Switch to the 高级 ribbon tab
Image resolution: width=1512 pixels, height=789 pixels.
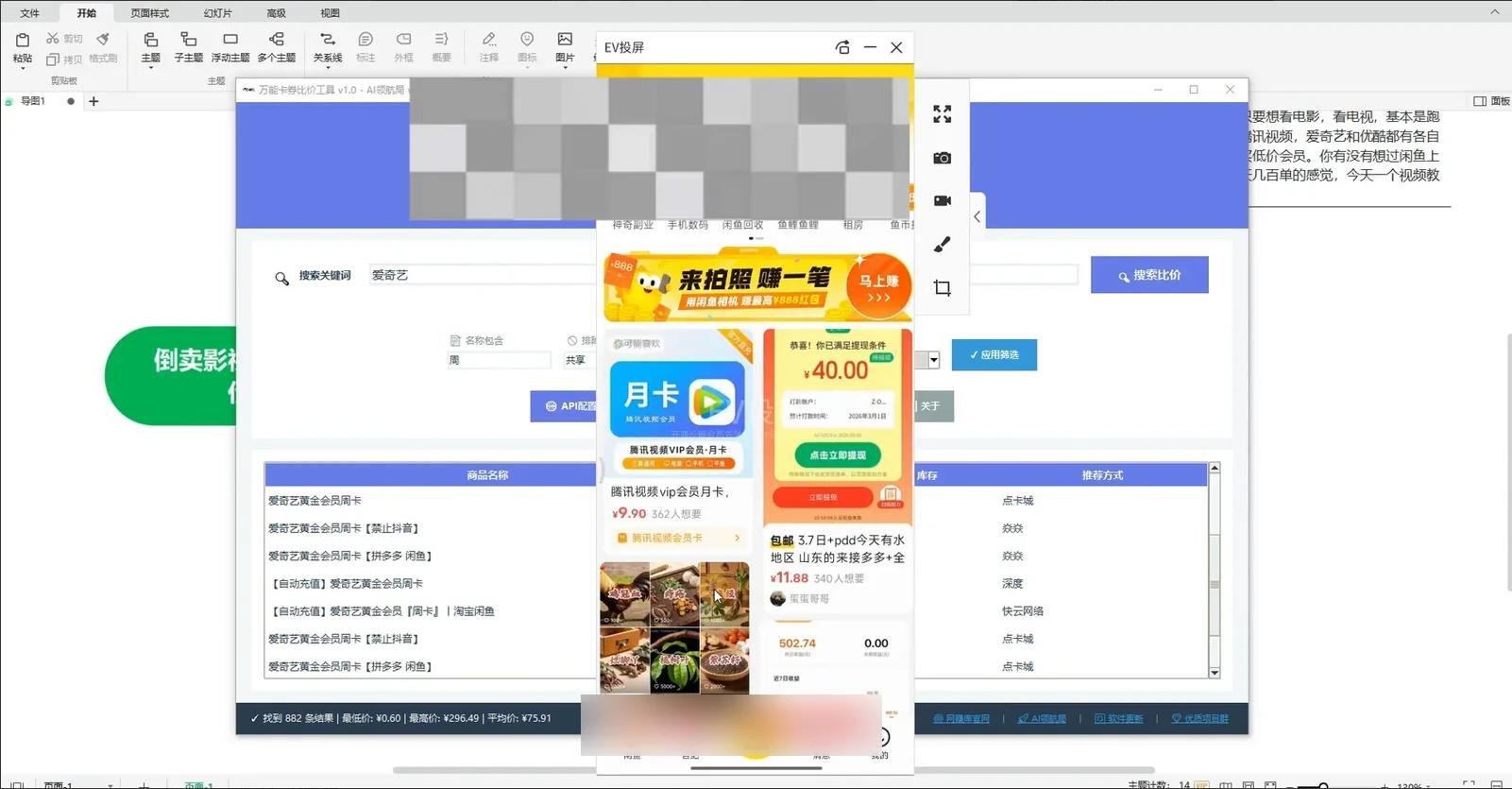pyautogui.click(x=276, y=13)
